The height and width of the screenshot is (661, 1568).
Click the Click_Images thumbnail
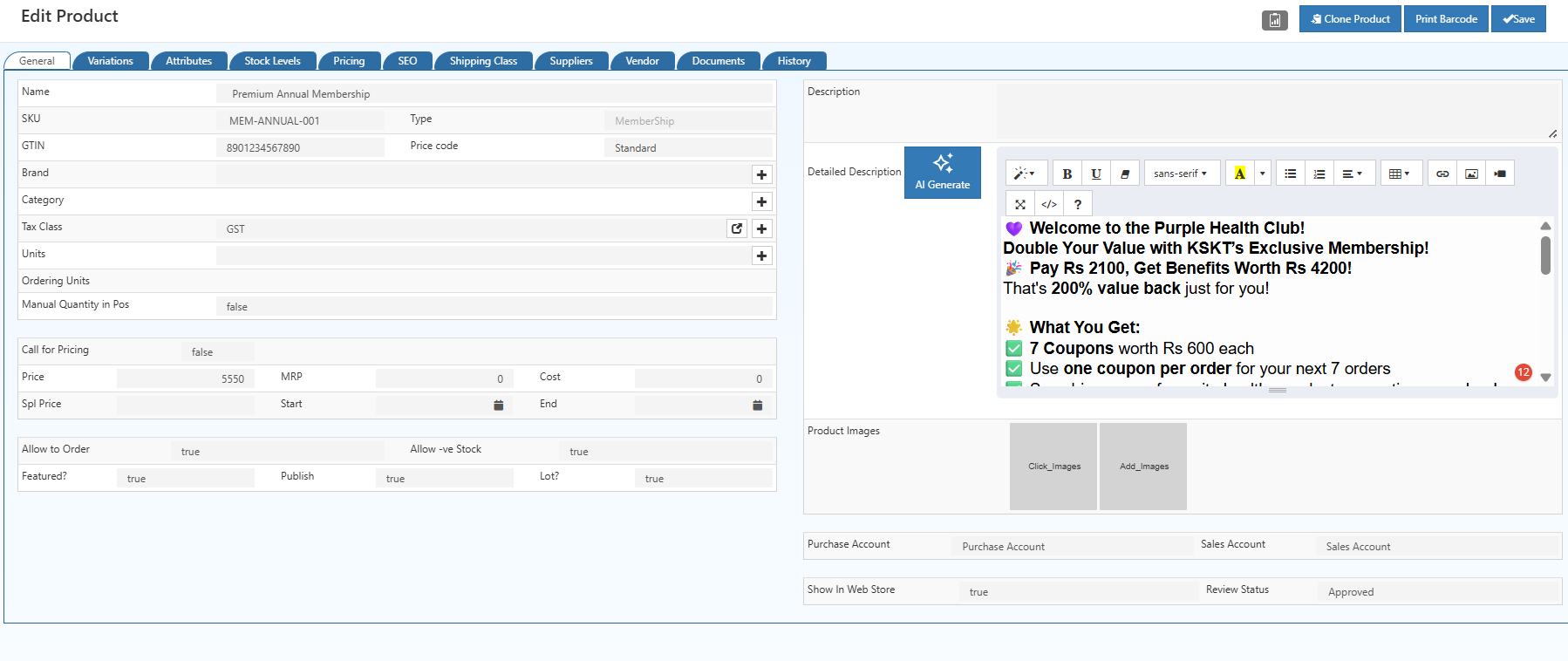tap(1053, 467)
